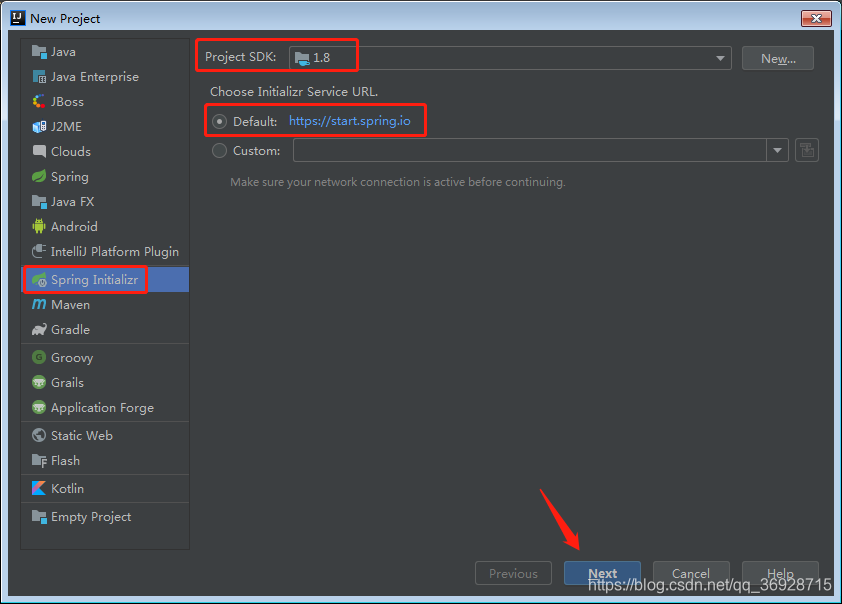
Task: Select the 'JBoss' list entry text
Action: pyautogui.click(x=68, y=102)
